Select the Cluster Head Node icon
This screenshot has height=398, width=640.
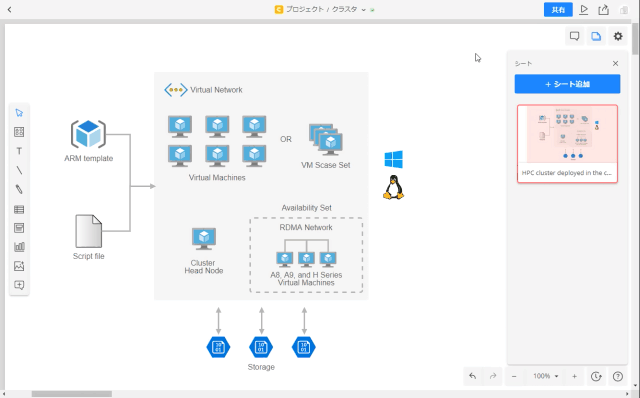(204, 239)
